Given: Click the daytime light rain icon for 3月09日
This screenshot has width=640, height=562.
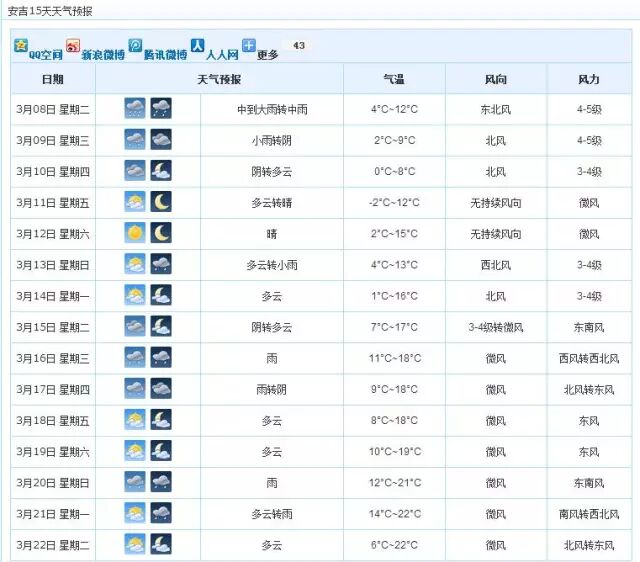Looking at the screenshot, I should point(135,140).
